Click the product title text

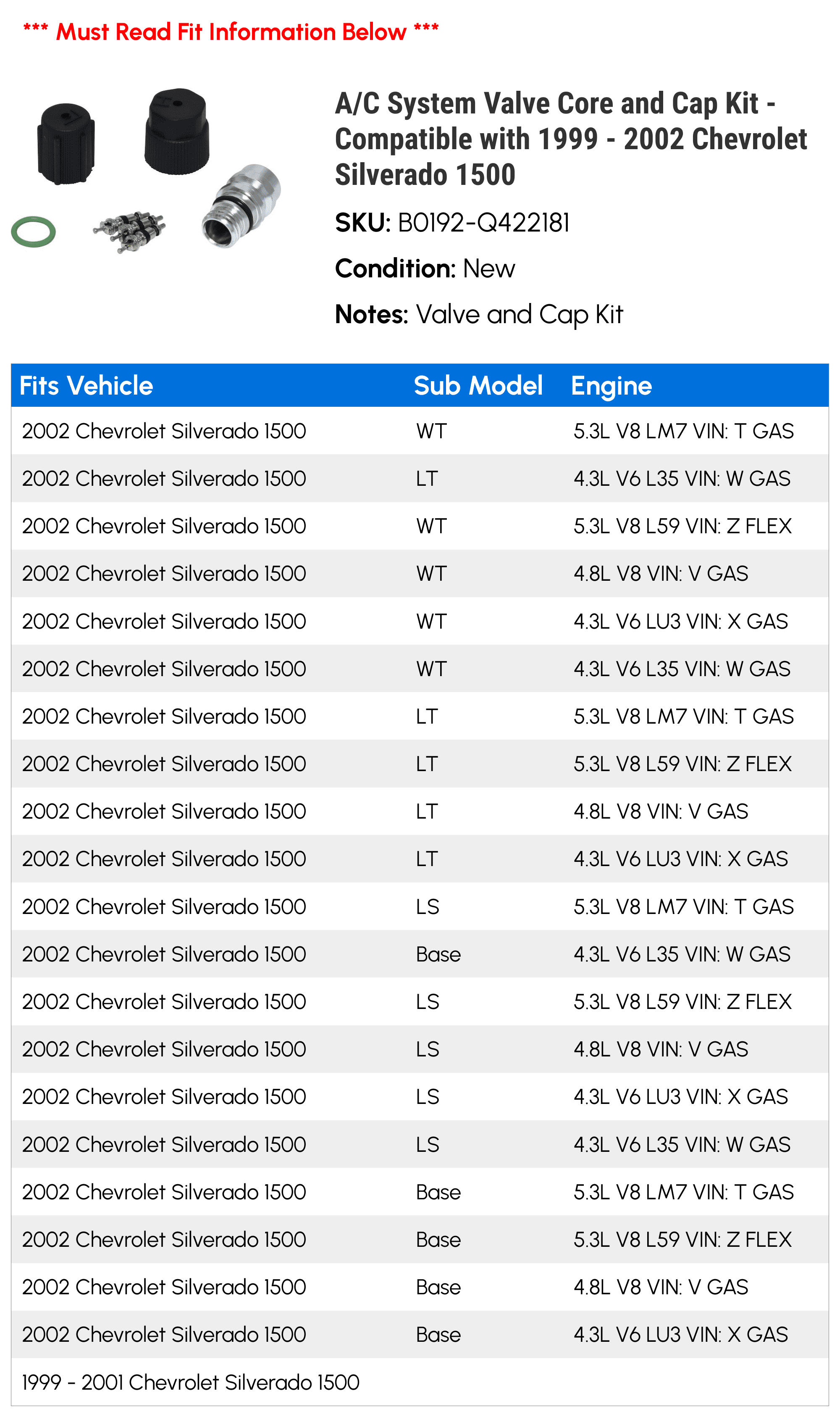pos(570,139)
